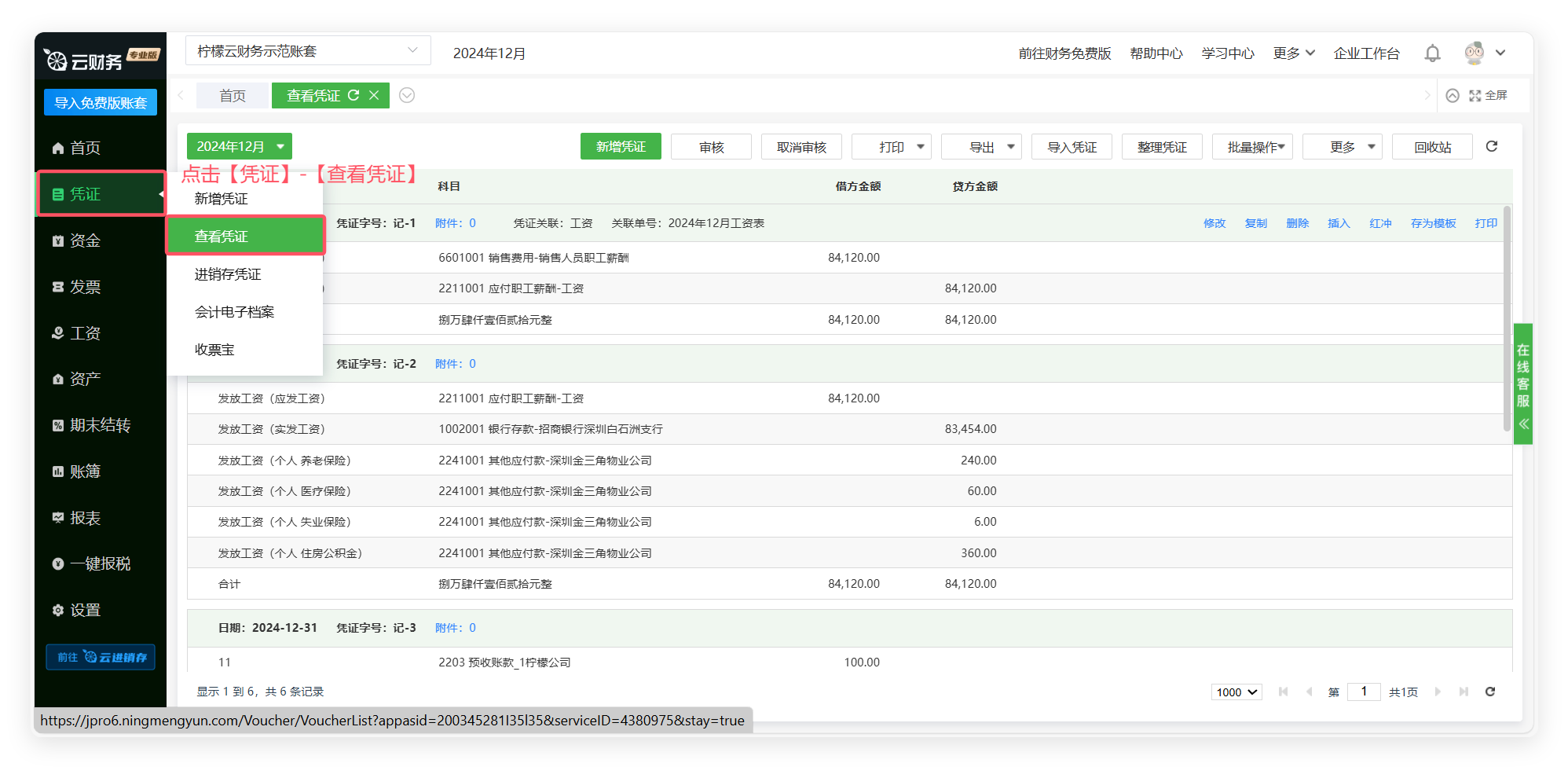Click the green 新增凭证 button
The height and width of the screenshot is (767, 1568).
621,147
